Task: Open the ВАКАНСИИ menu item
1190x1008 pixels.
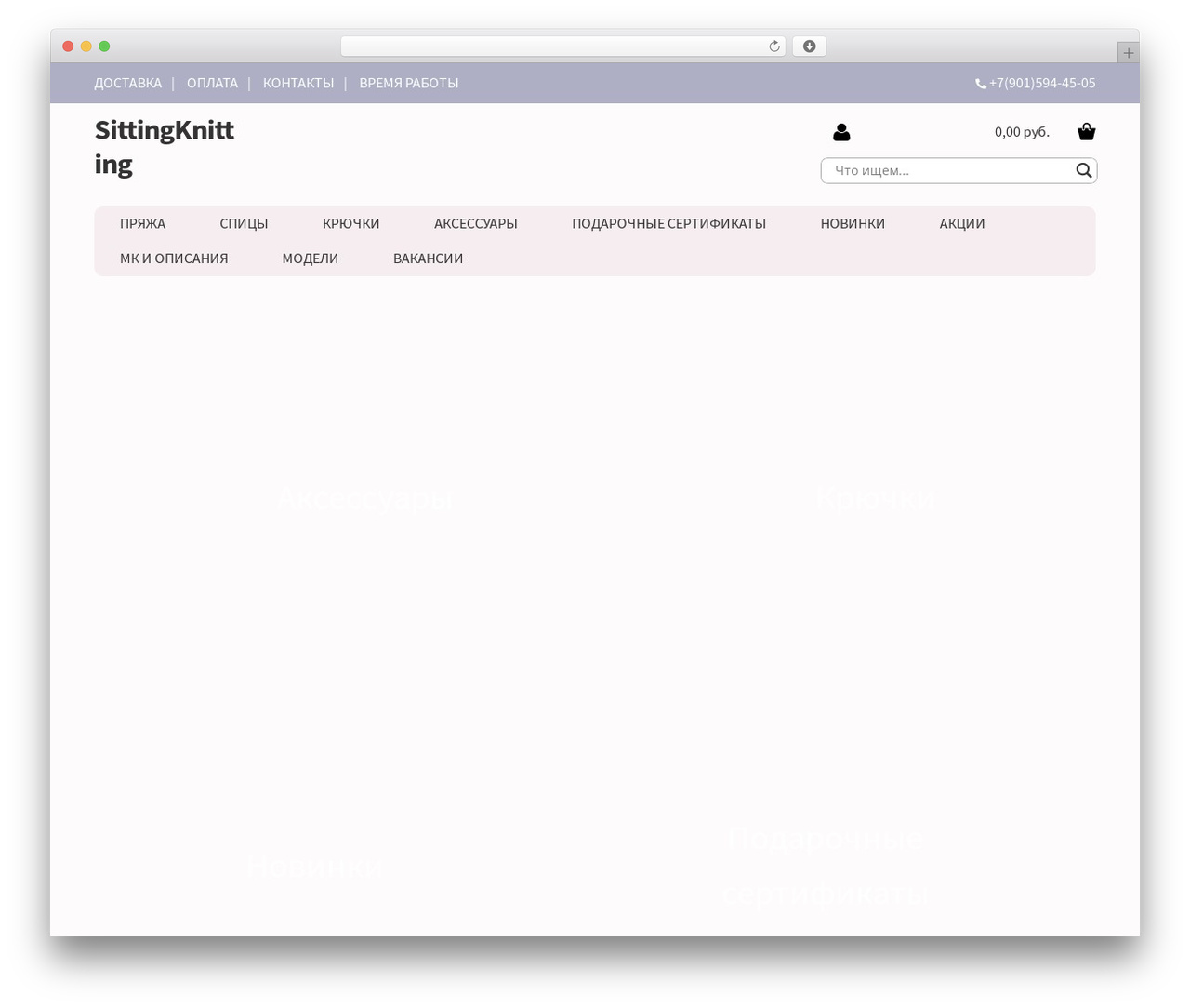Action: [429, 259]
